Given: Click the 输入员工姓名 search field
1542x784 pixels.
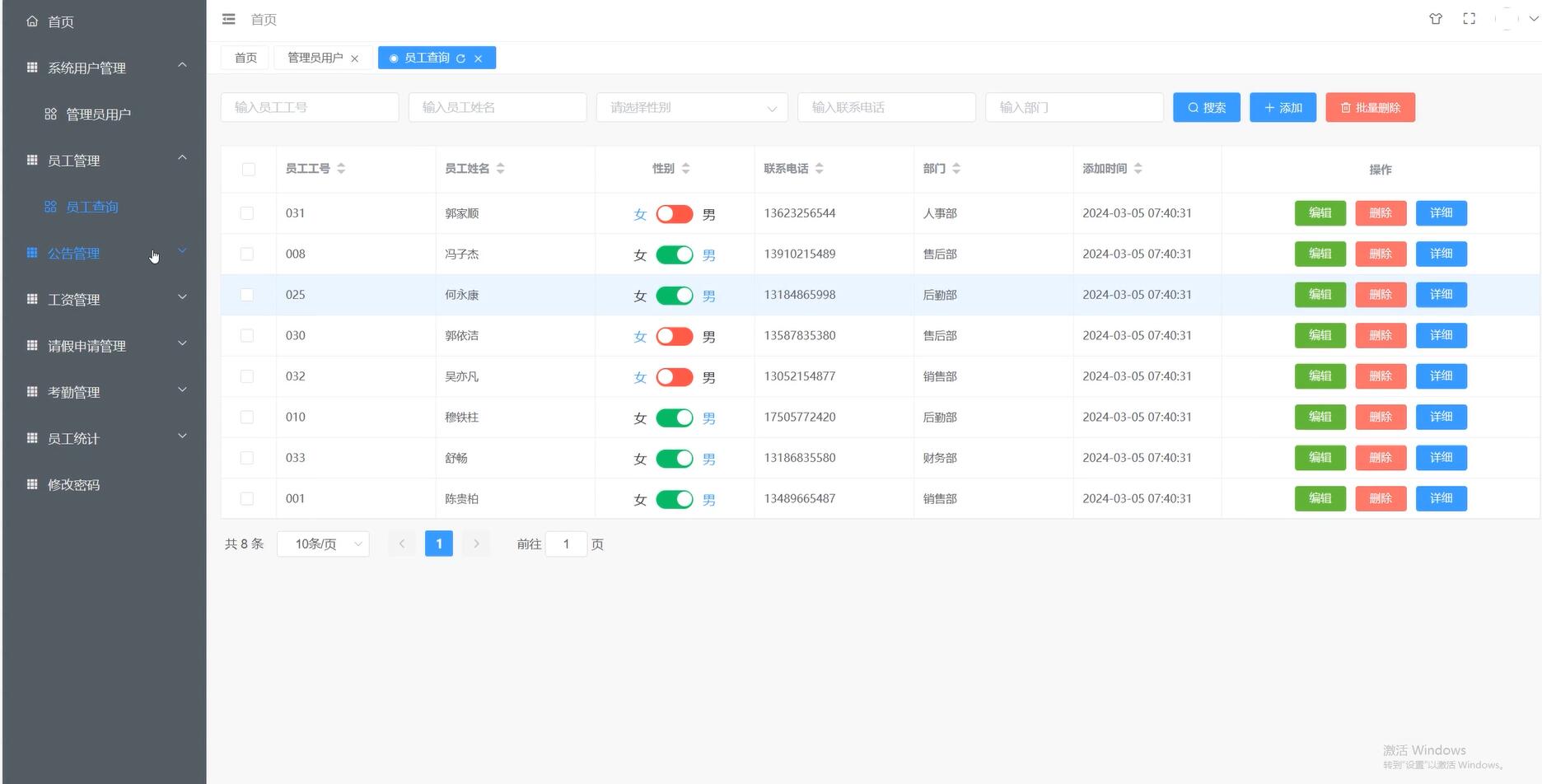Looking at the screenshot, I should tap(497, 107).
